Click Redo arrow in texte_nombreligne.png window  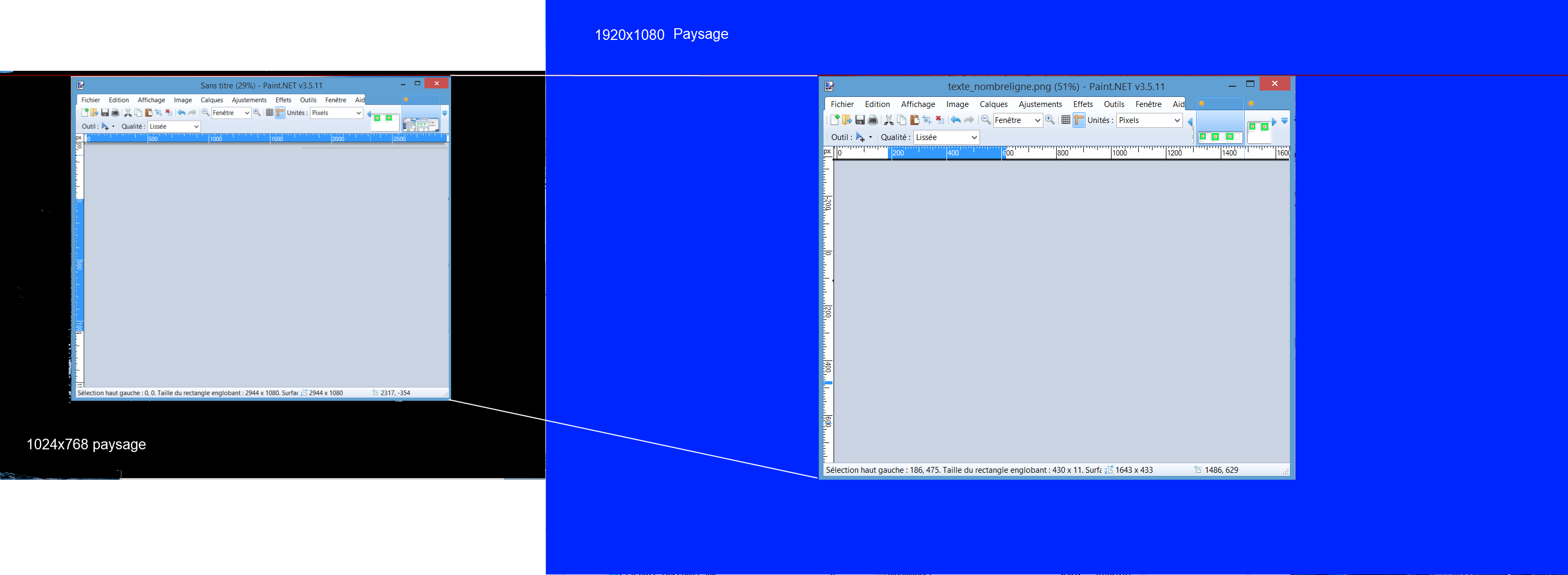point(969,120)
